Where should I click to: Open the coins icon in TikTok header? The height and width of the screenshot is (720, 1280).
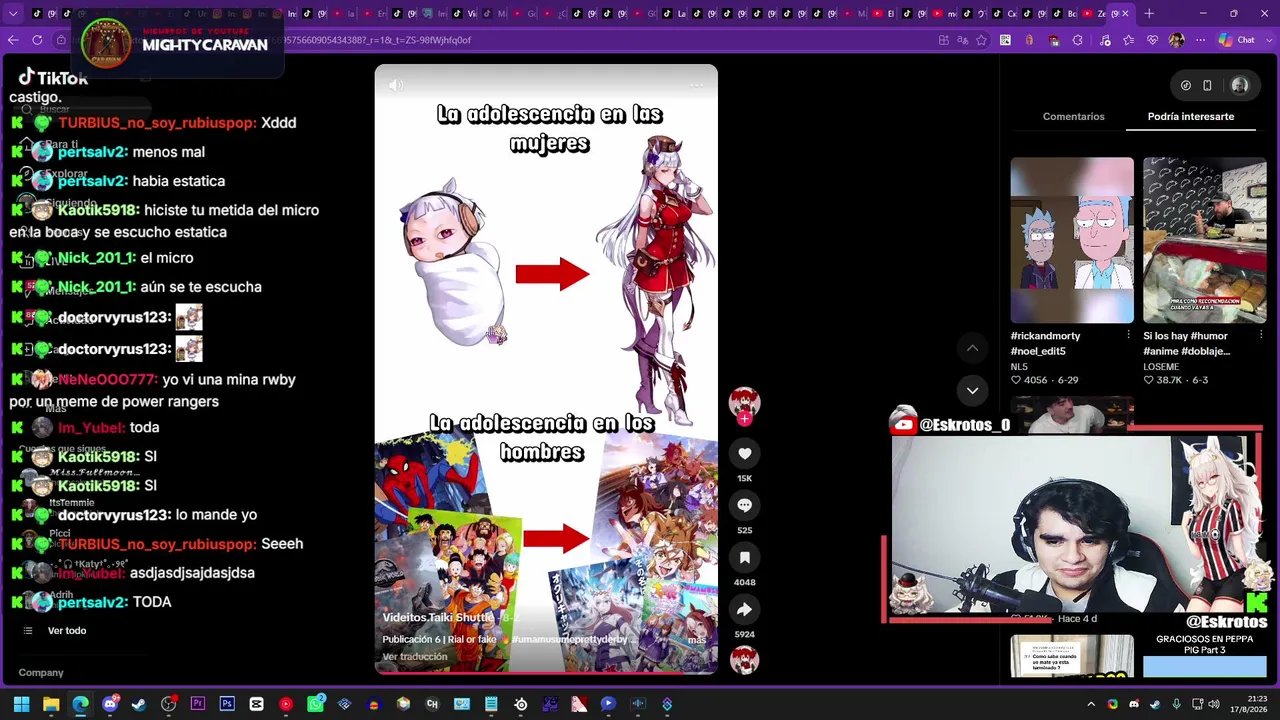[1186, 86]
